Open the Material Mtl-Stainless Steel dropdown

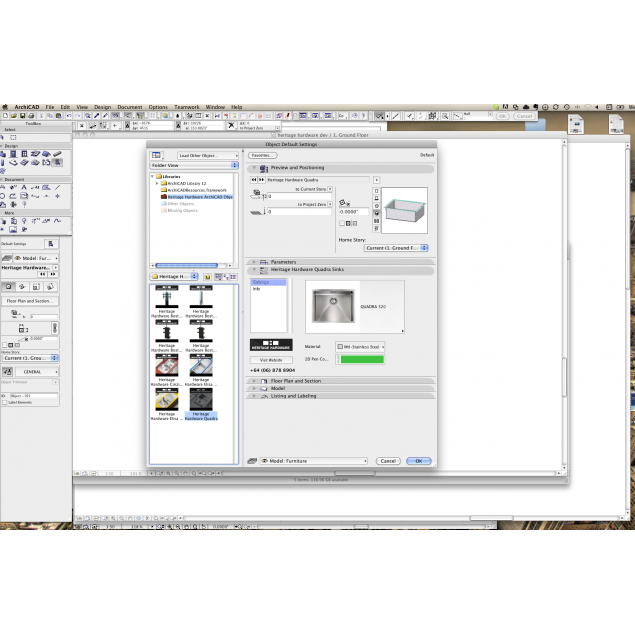360,347
